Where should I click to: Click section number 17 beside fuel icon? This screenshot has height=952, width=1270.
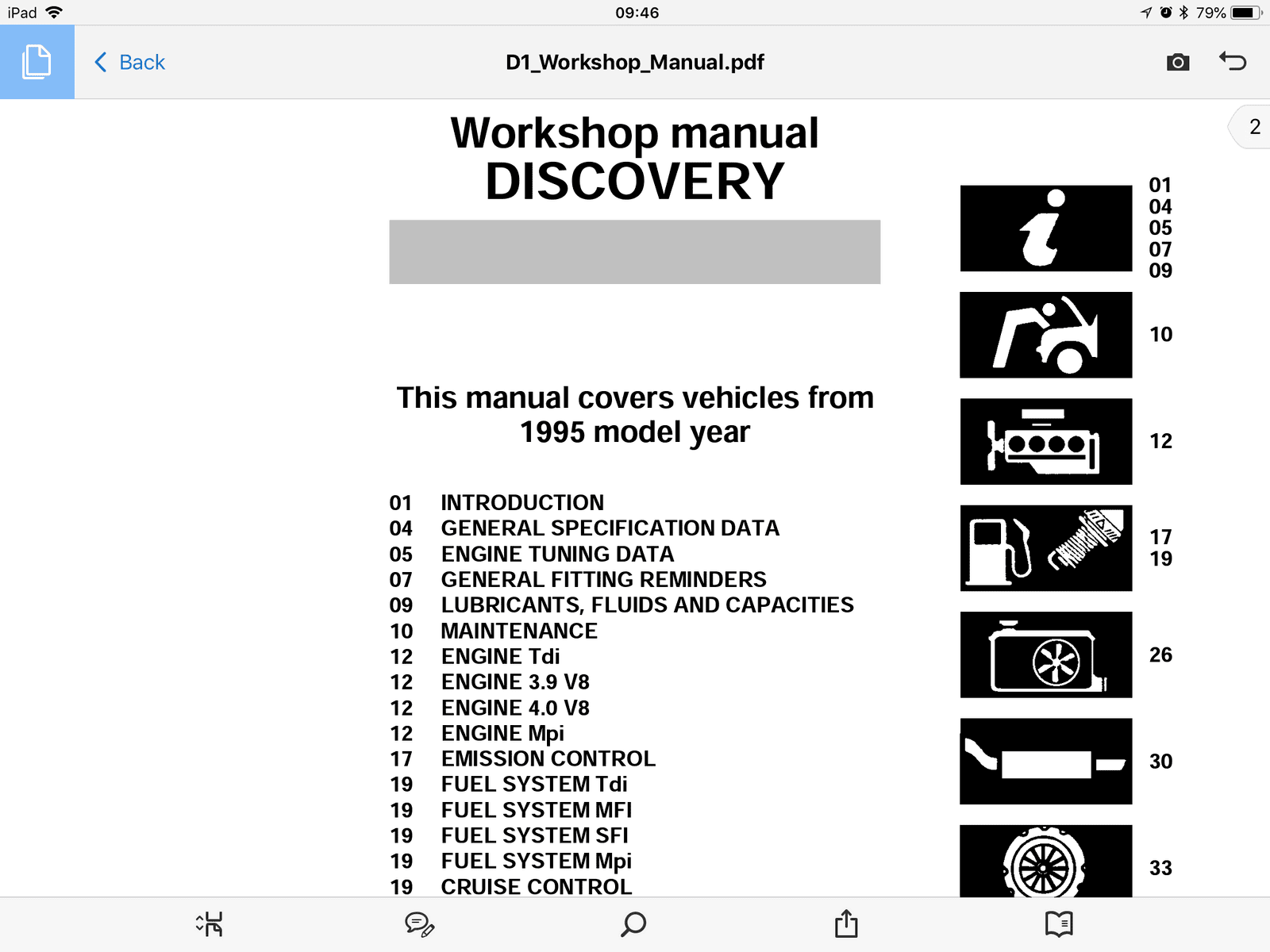tap(1160, 537)
